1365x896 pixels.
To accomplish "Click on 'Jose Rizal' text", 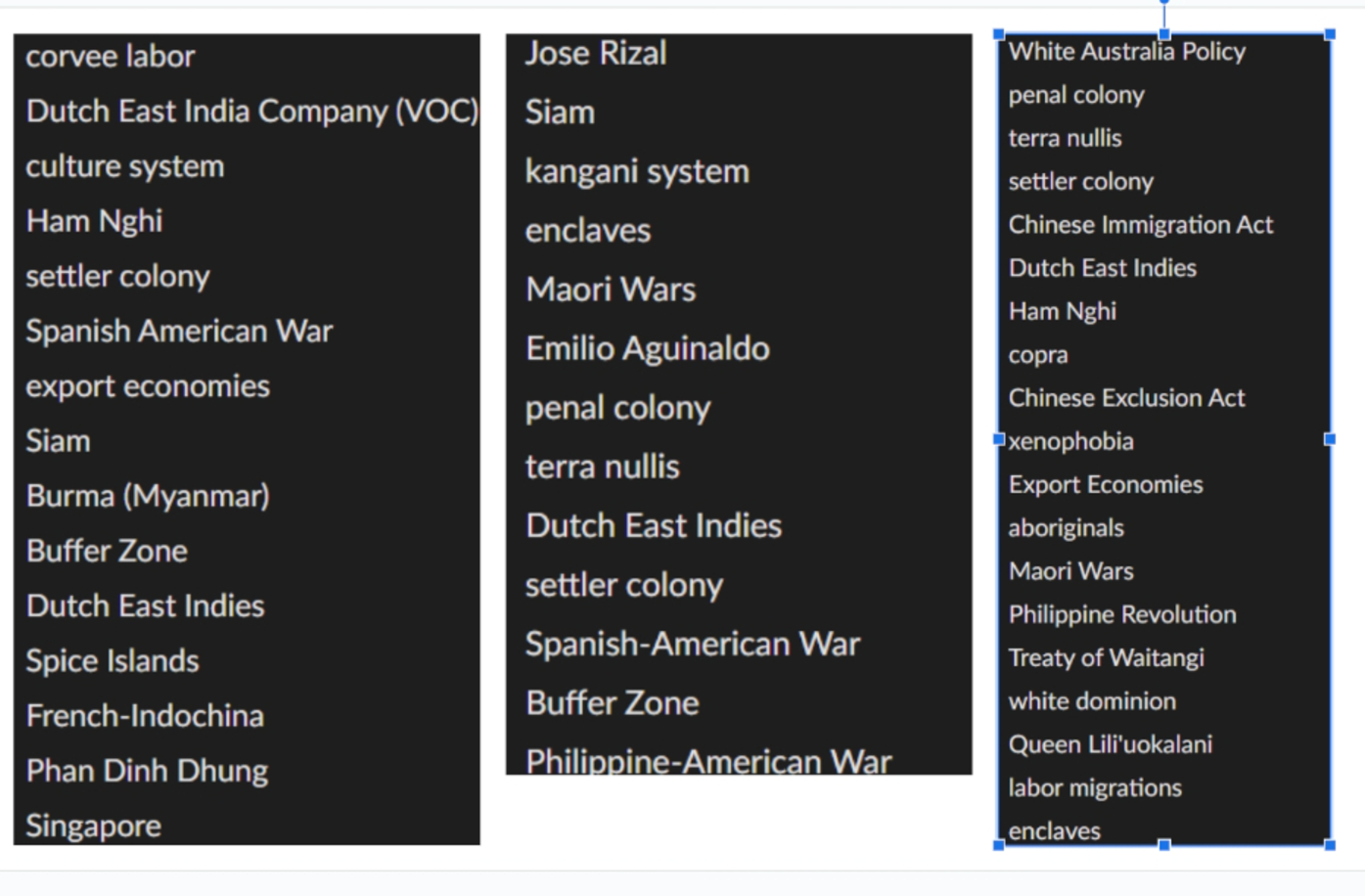I will (596, 53).
